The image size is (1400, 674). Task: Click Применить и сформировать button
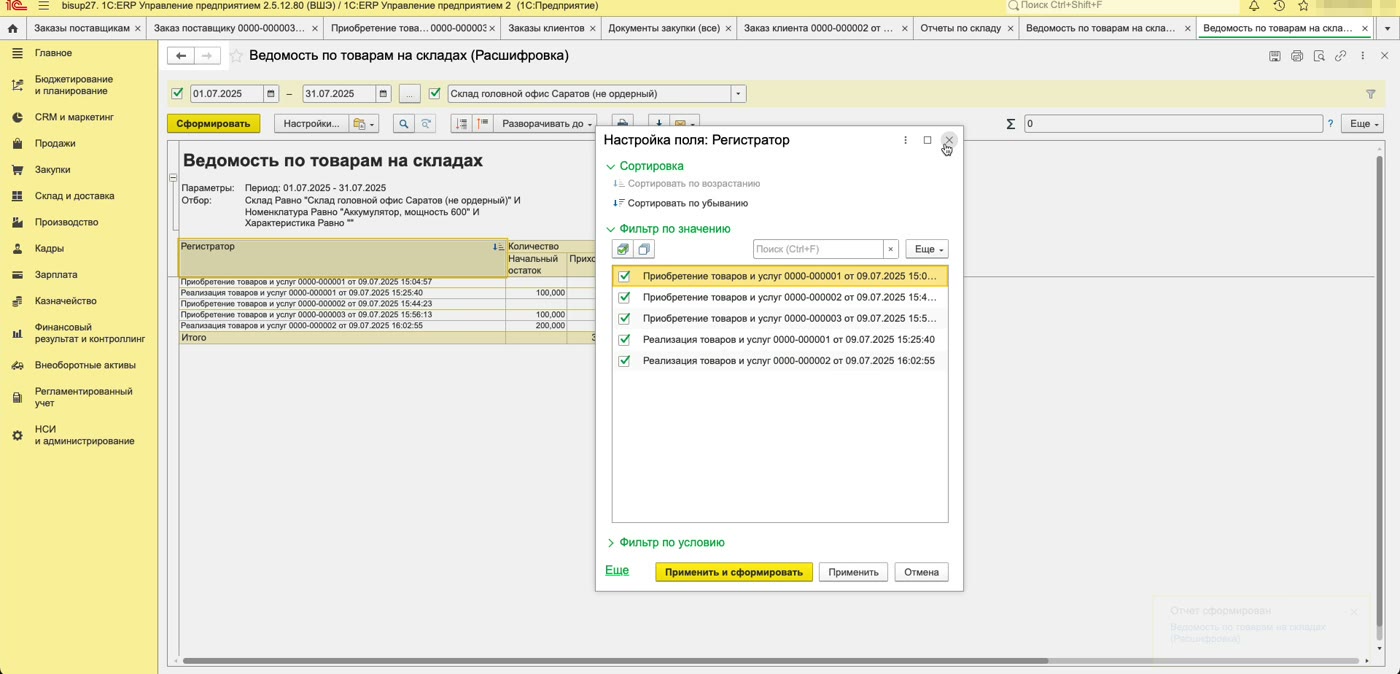point(734,572)
